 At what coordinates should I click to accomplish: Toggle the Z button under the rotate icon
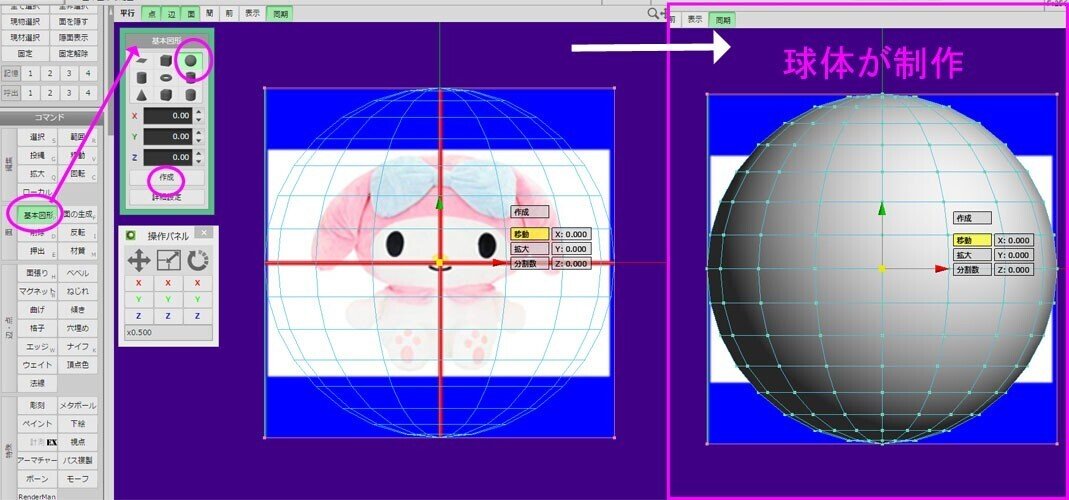point(198,317)
